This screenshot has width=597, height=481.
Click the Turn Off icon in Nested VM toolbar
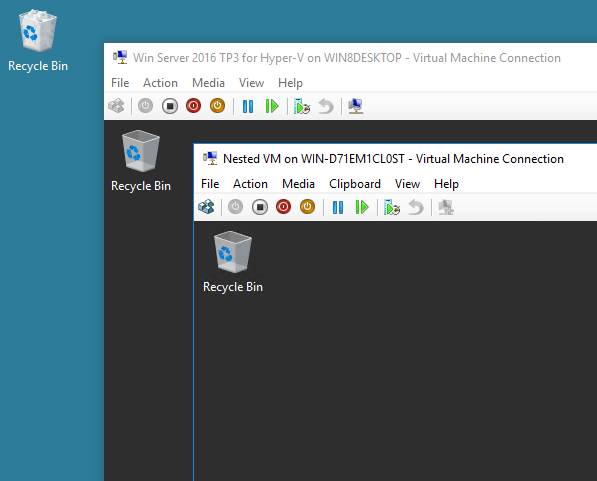coord(260,207)
